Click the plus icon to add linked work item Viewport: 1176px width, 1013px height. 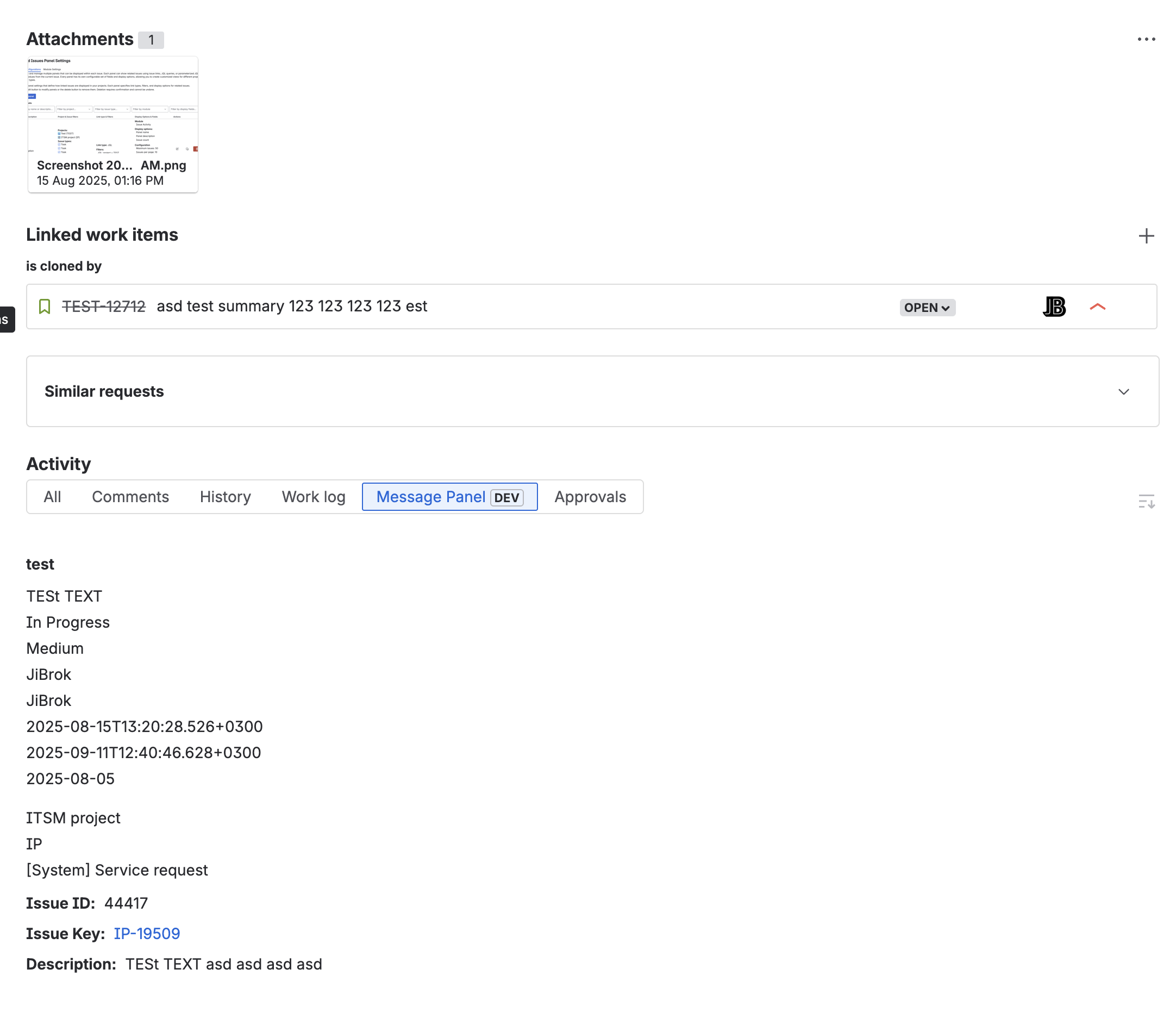(x=1147, y=235)
